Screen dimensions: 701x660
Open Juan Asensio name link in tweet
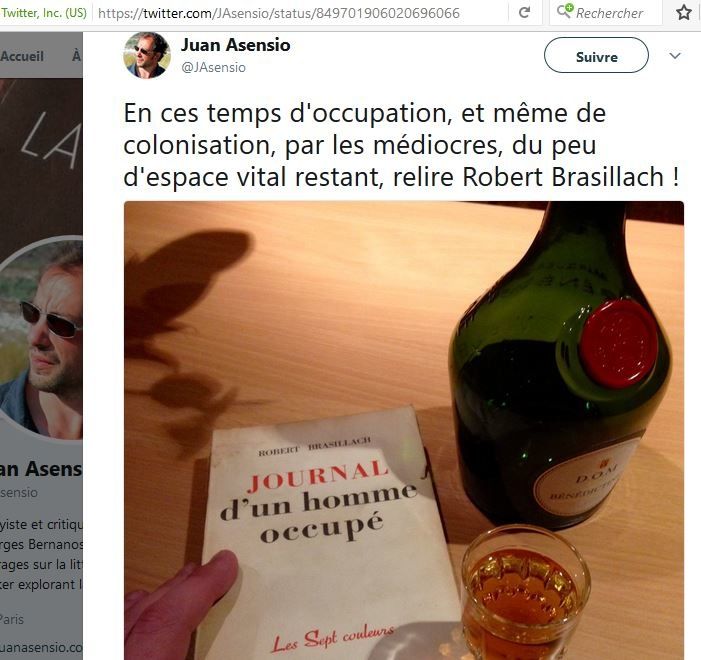pos(236,45)
